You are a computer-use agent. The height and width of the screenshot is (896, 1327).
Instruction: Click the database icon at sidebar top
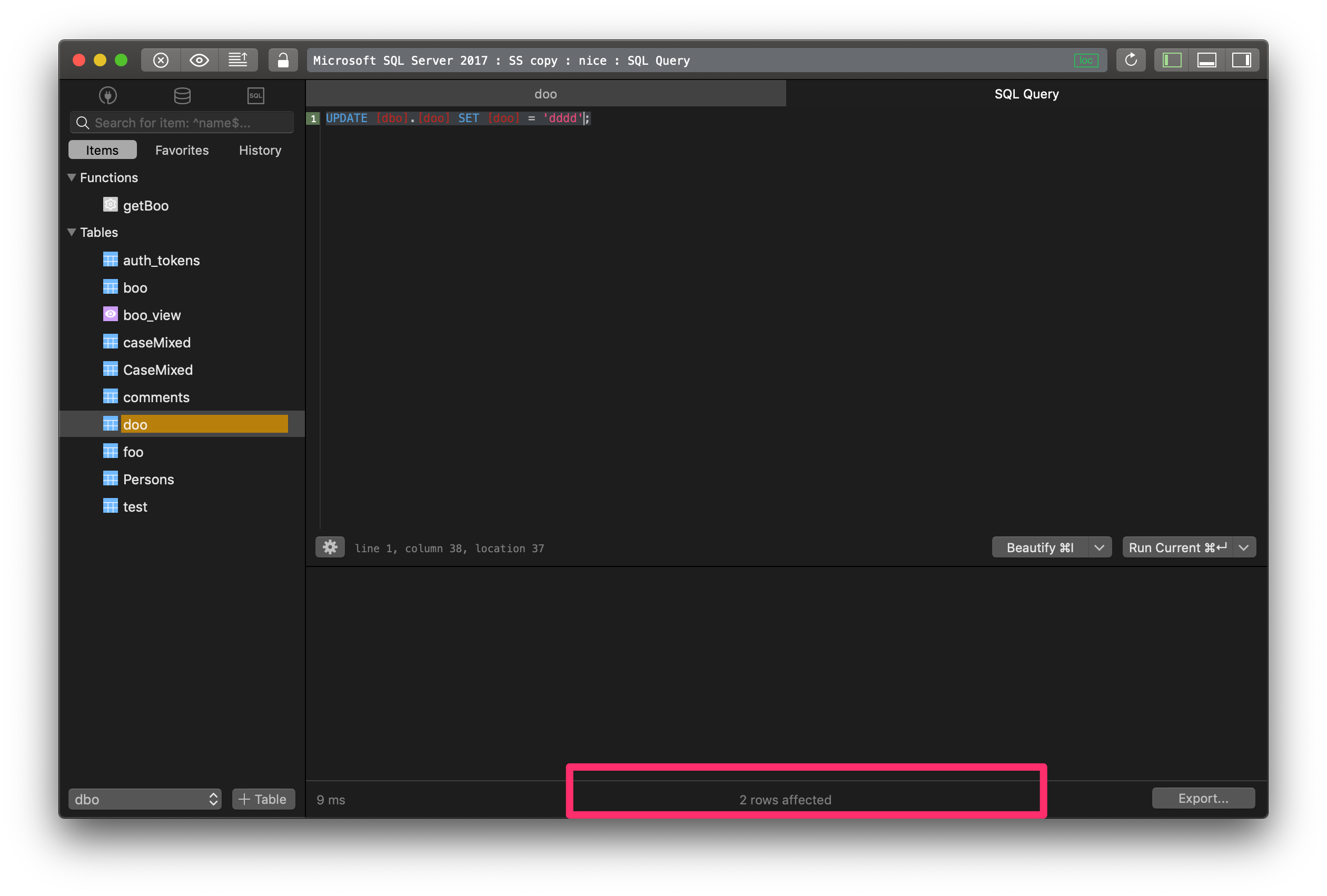coord(182,95)
